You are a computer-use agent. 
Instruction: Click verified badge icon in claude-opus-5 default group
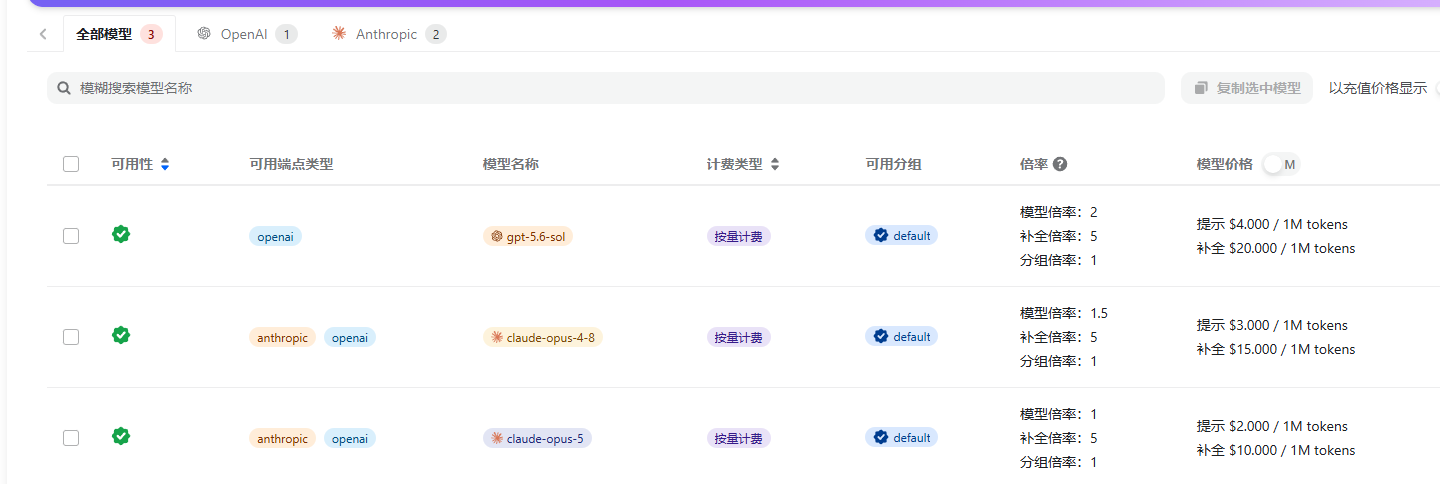[881, 437]
